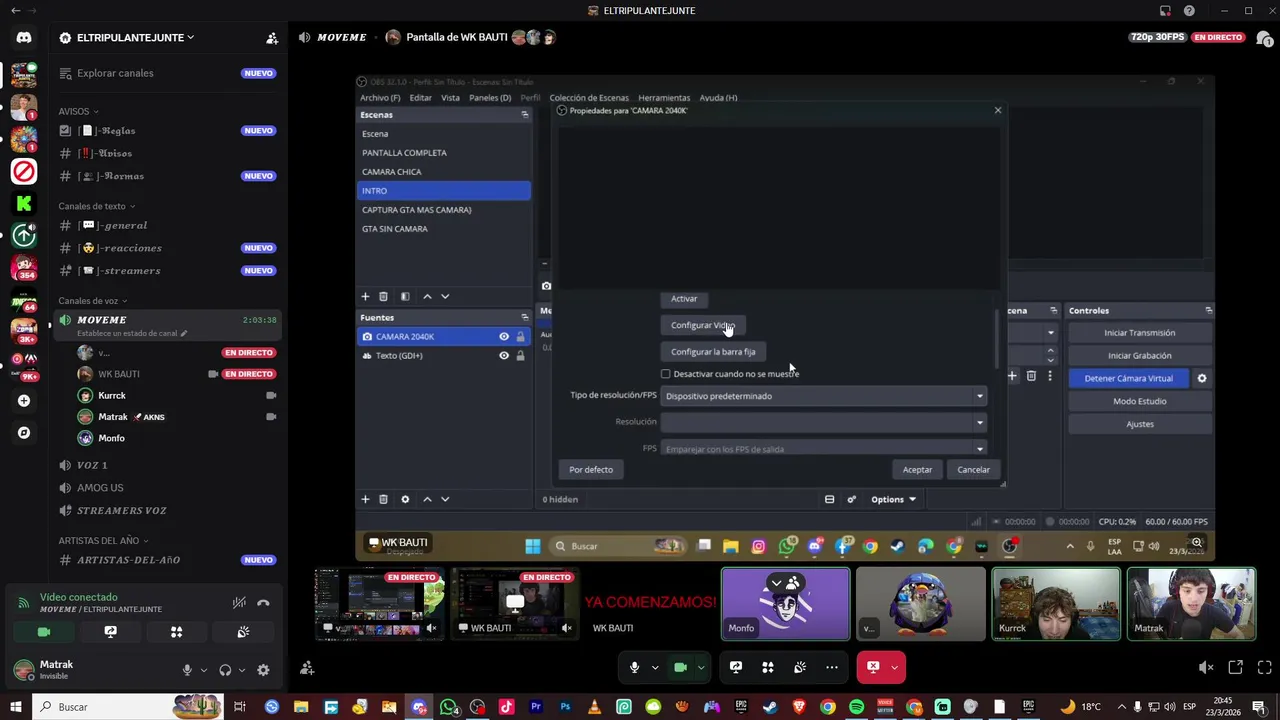This screenshot has height=720, width=1280.
Task: Click the add a server plus icon
Action: (24, 401)
